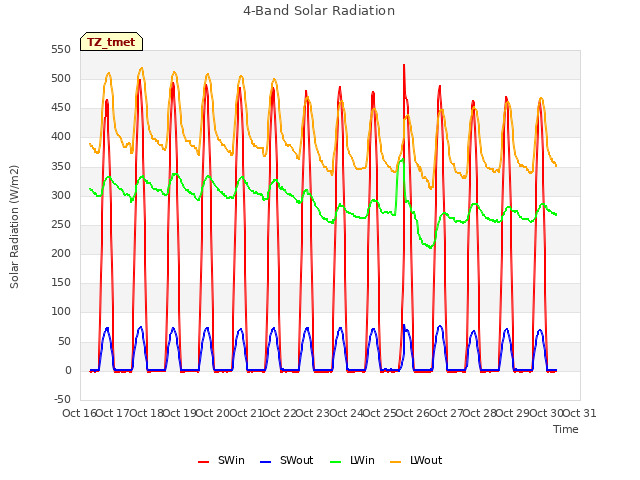This screenshot has width=640, height=480.
Task: Click the Solar Radiation (W/m2) axis label
Action: click(14, 227)
